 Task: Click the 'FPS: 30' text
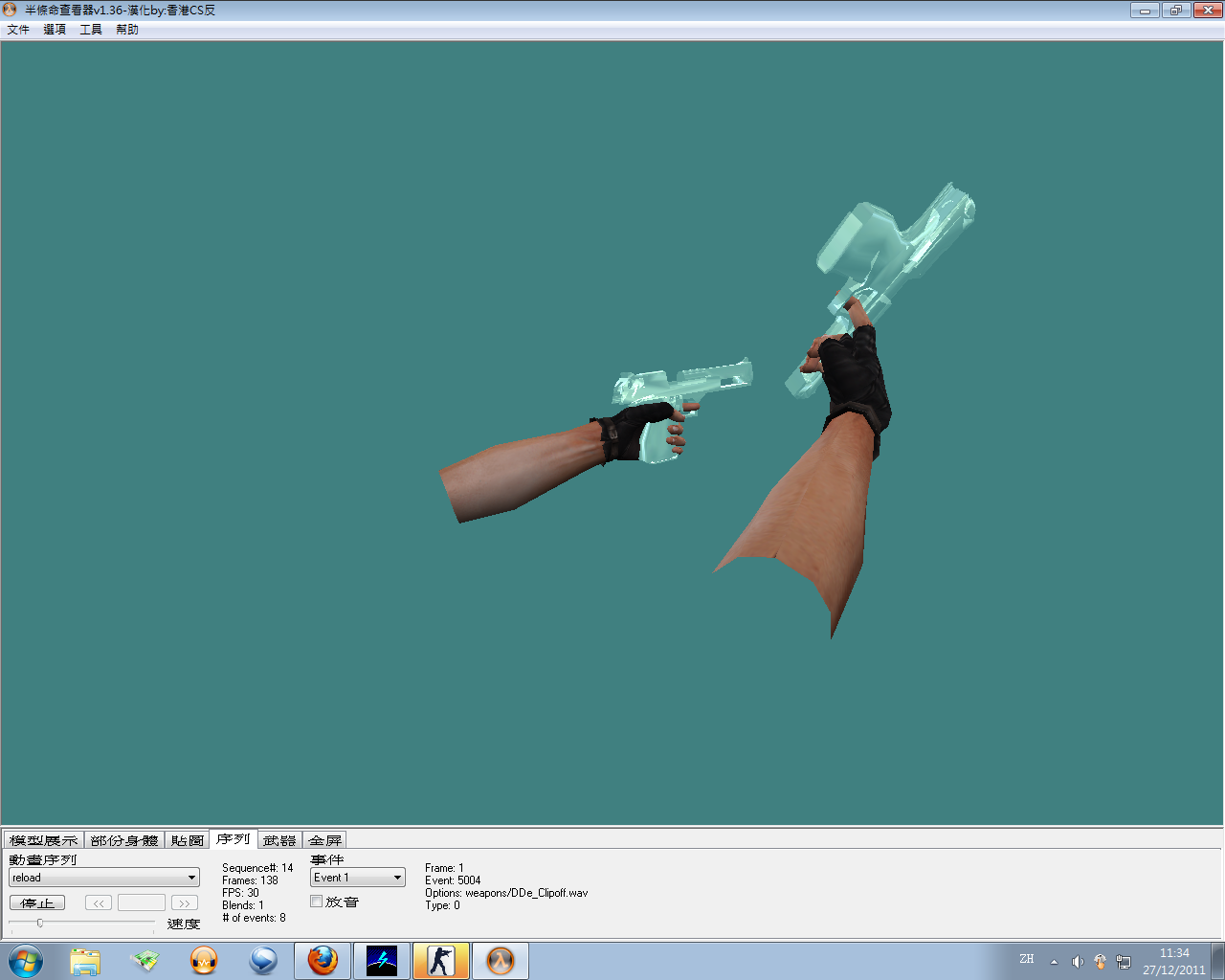point(240,893)
